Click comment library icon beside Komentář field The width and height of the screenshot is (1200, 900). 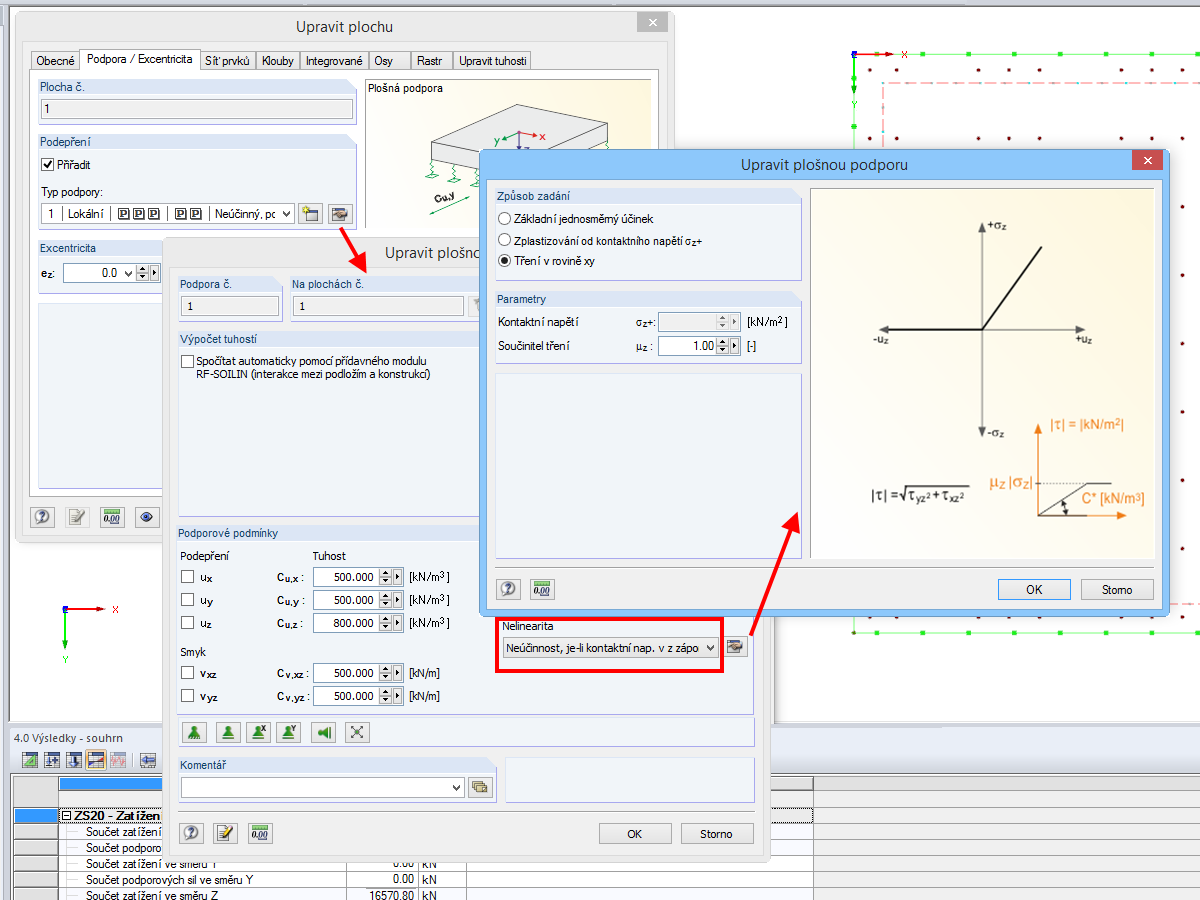[x=481, y=787]
